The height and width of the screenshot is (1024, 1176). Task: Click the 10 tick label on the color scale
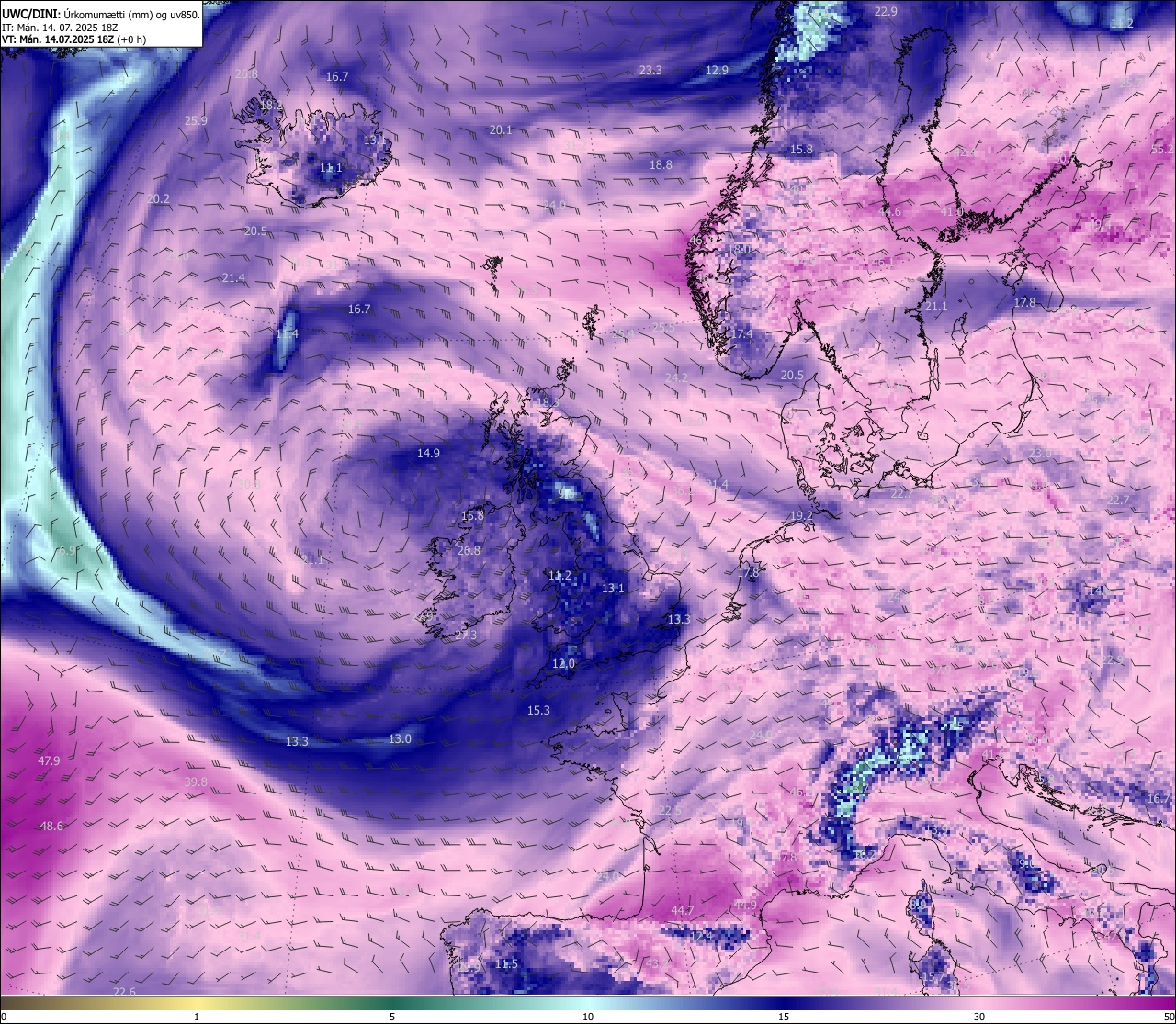[588, 1017]
